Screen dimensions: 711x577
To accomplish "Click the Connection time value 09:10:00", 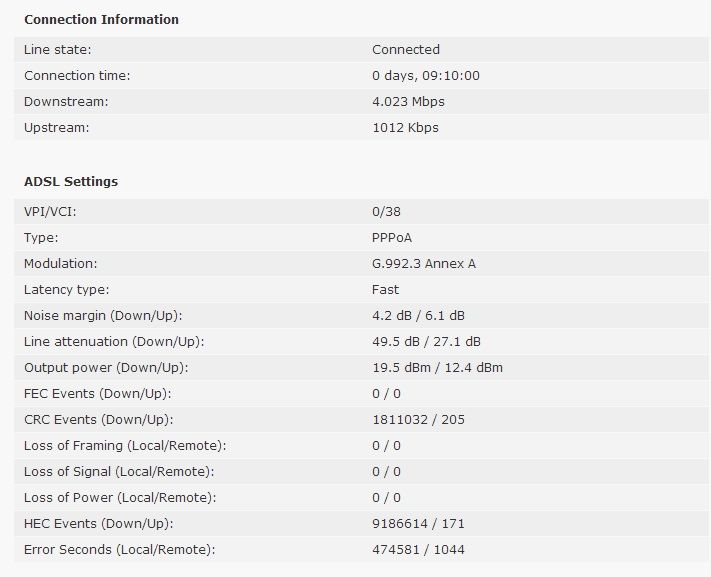I will pyautogui.click(x=451, y=75).
